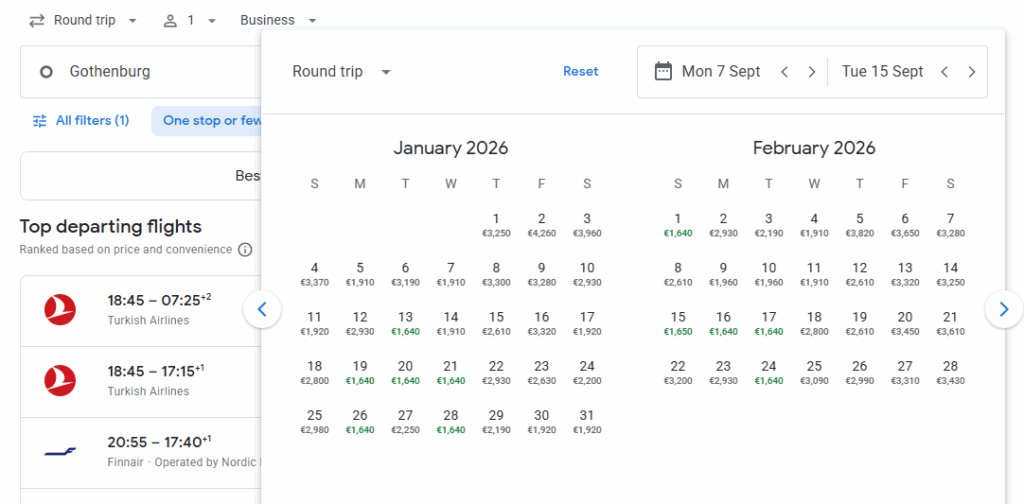Open All filters via sliders icon
Viewport: 1024px width, 504px height.
coord(40,121)
